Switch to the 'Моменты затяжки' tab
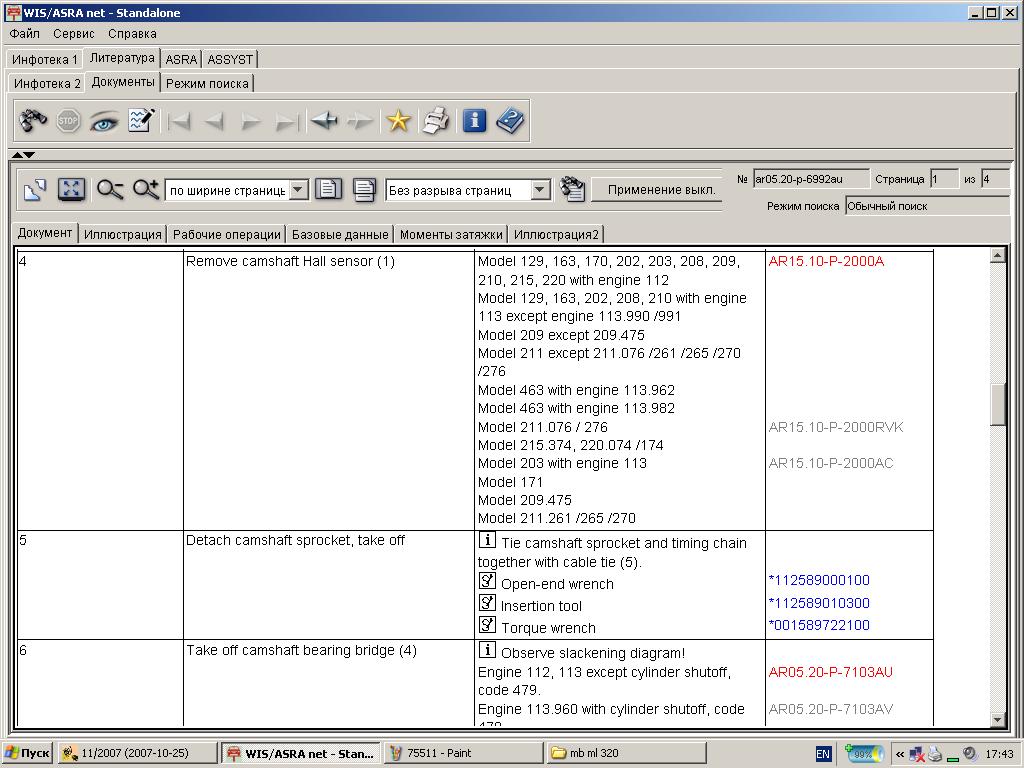1024x768 pixels. [451, 235]
